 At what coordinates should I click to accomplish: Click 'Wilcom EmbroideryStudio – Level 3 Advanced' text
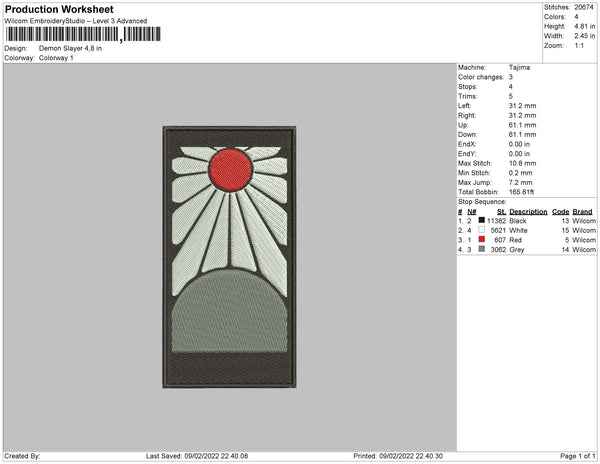pyautogui.click(x=75, y=21)
